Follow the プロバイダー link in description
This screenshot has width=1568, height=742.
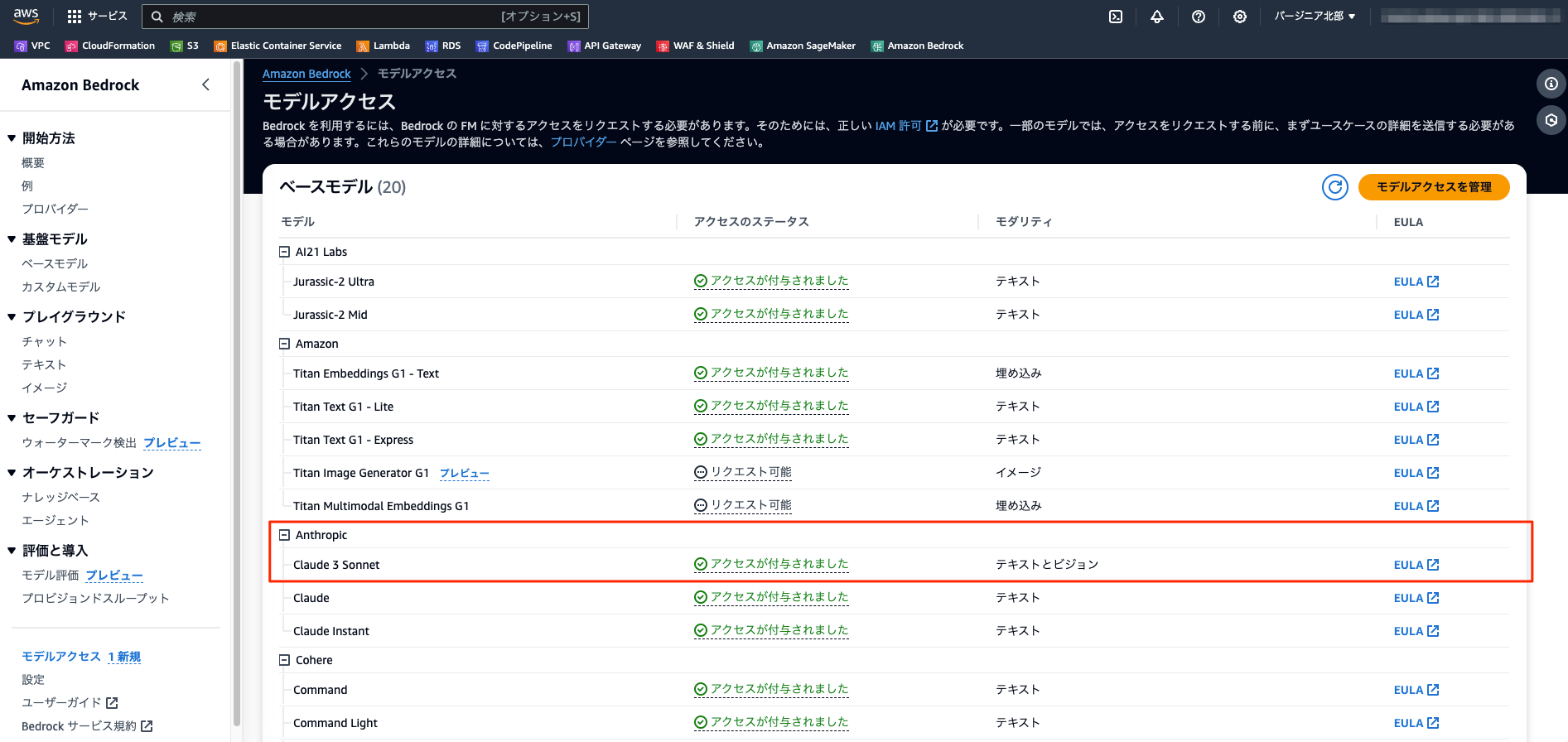[x=583, y=142]
